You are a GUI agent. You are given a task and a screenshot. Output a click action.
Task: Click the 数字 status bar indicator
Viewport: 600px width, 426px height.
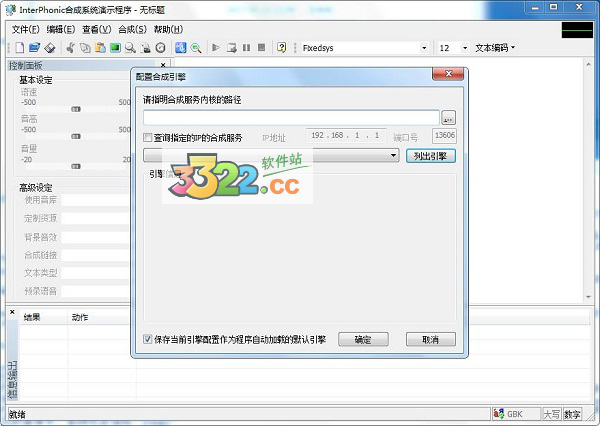pyautogui.click(x=572, y=414)
